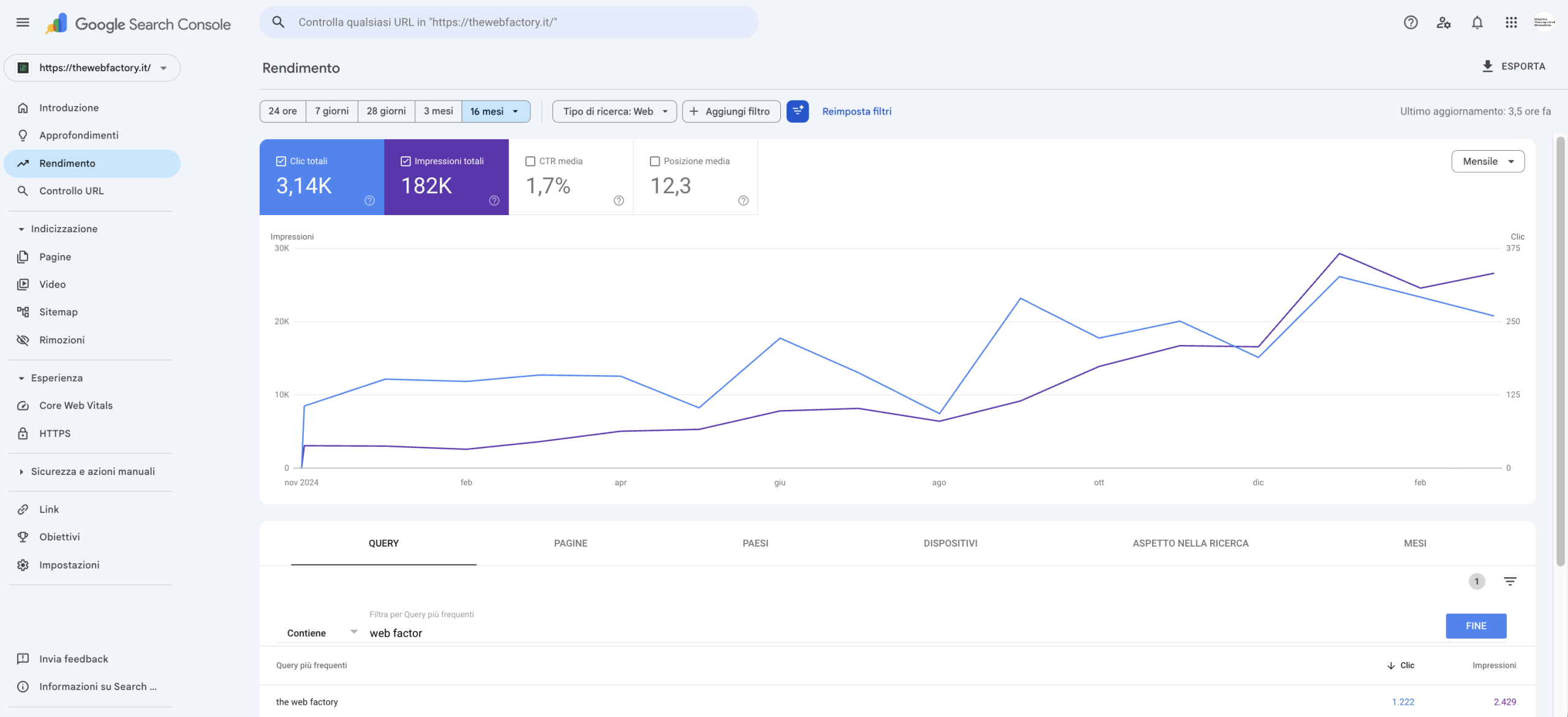
Task: Switch to the DISPOSITIVI tab
Action: pyautogui.click(x=950, y=543)
